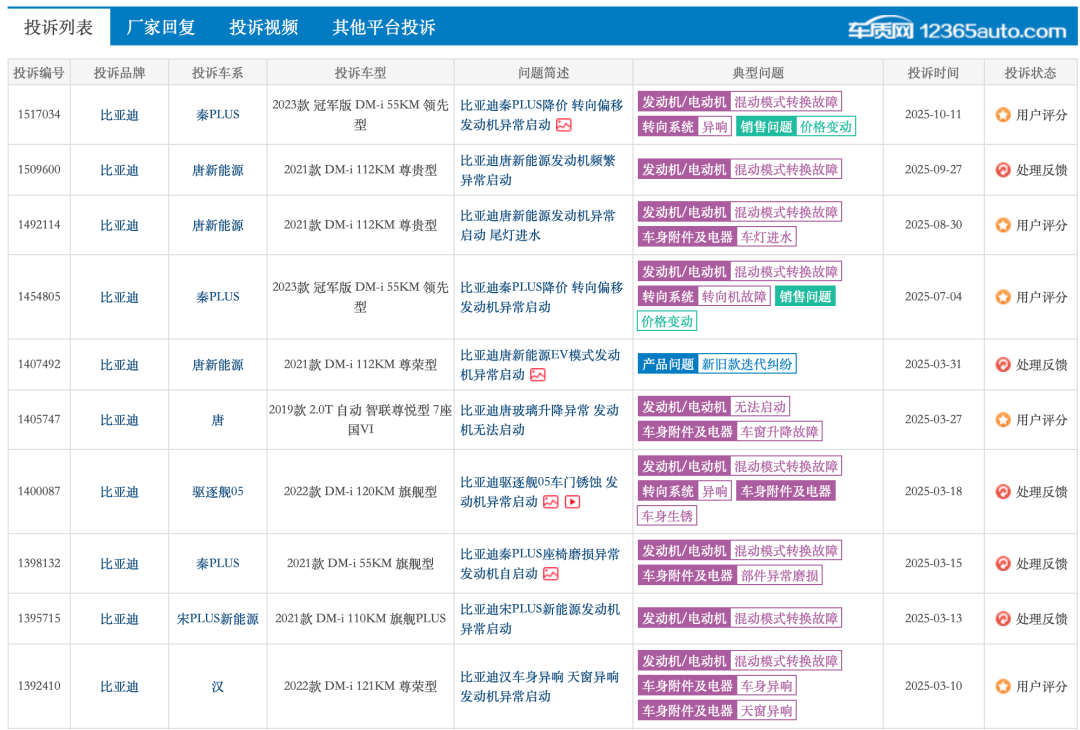1080x730 pixels.
Task: Click the orange star 用户评分 icon for complaint 1517034
Action: click(1003, 114)
